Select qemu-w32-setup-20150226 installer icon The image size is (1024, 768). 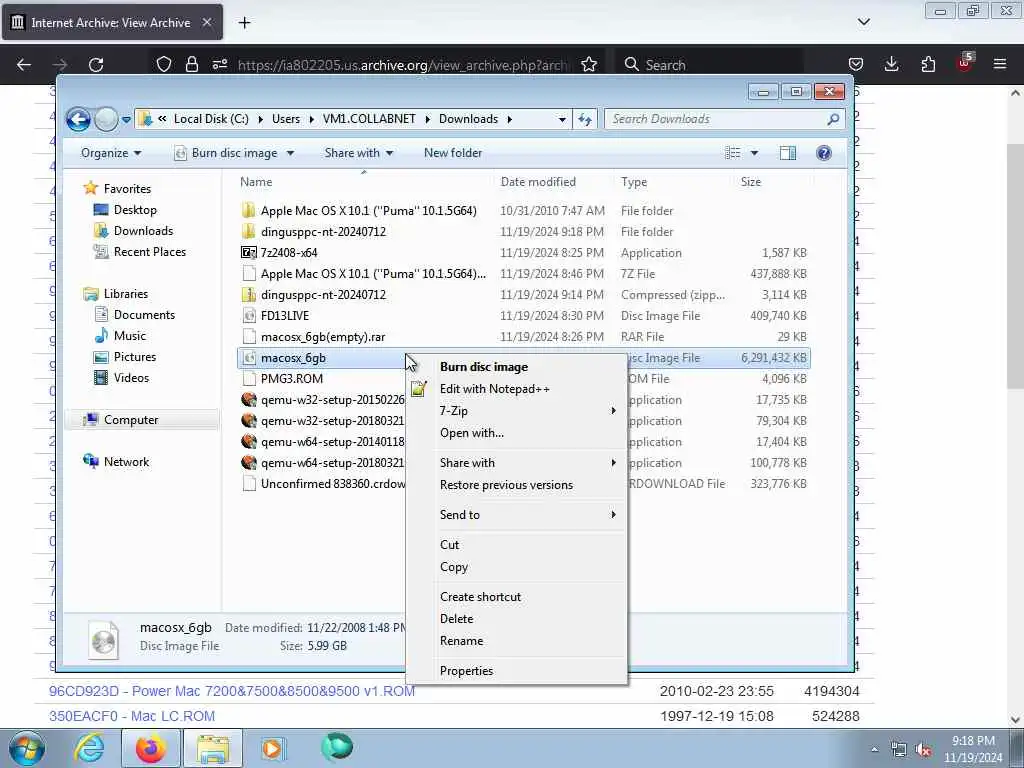pyautogui.click(x=249, y=400)
